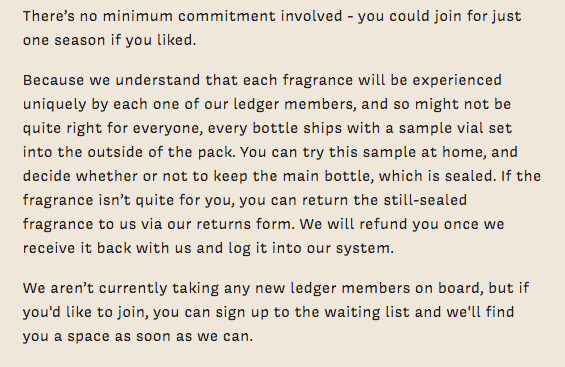Click the phrase 'returns form'

tap(243, 224)
